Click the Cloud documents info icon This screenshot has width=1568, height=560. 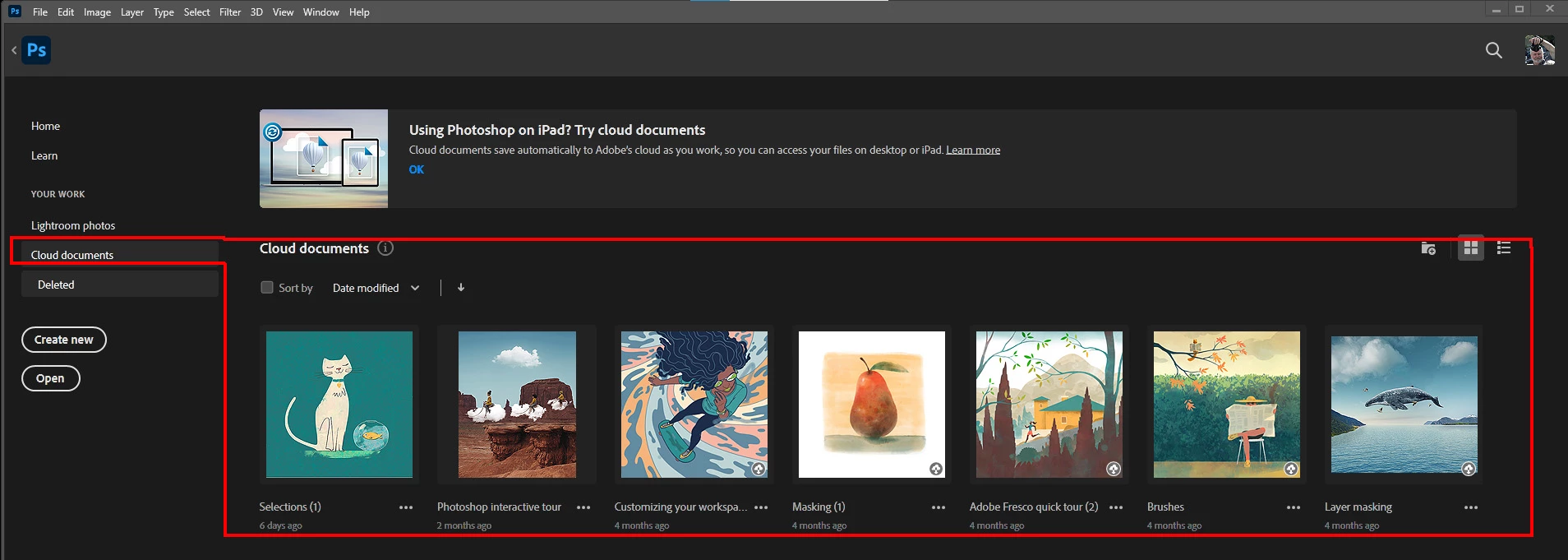click(x=385, y=248)
